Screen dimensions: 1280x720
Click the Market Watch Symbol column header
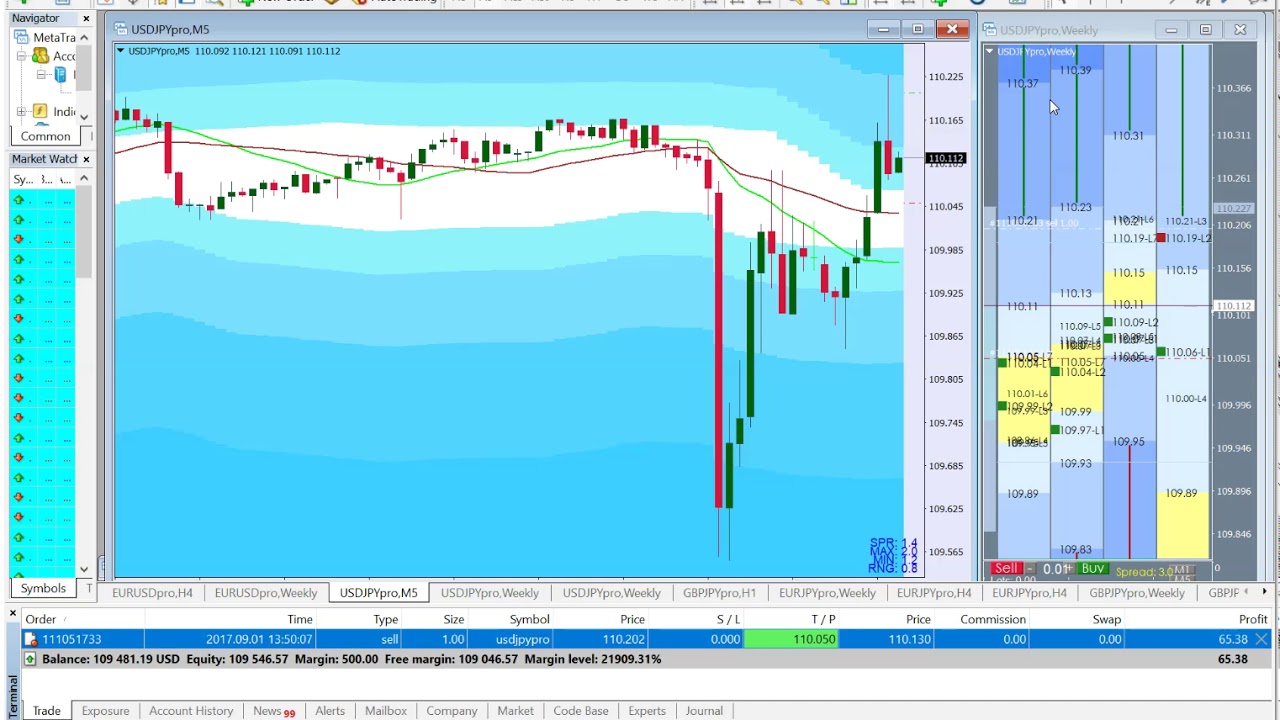click(23, 179)
